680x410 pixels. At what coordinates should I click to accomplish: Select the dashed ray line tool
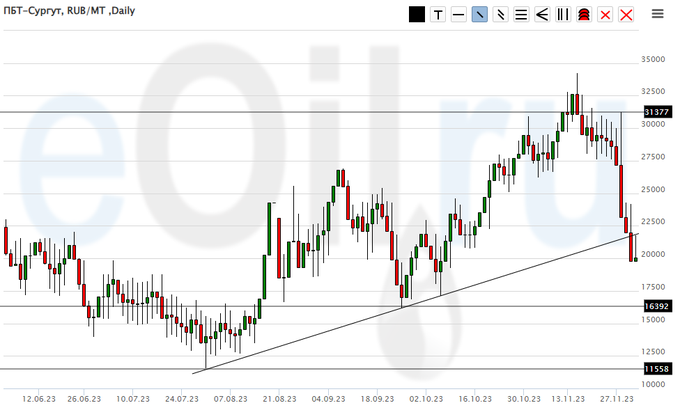500,14
